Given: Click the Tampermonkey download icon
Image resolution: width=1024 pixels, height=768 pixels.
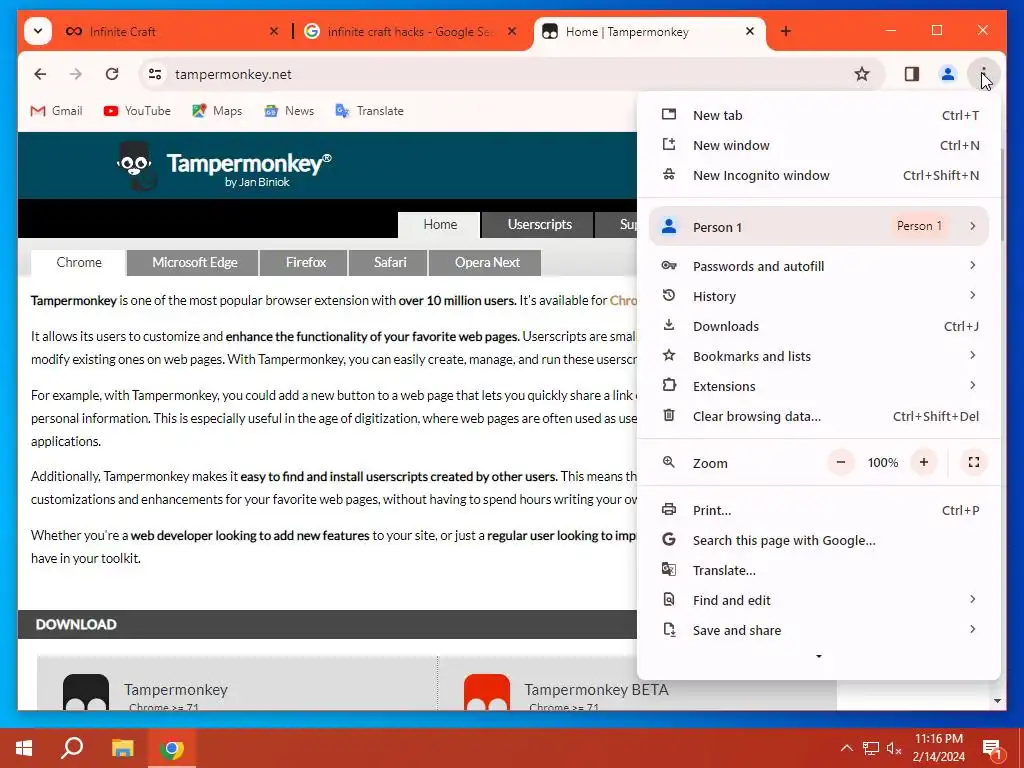Looking at the screenshot, I should click(x=86, y=692).
